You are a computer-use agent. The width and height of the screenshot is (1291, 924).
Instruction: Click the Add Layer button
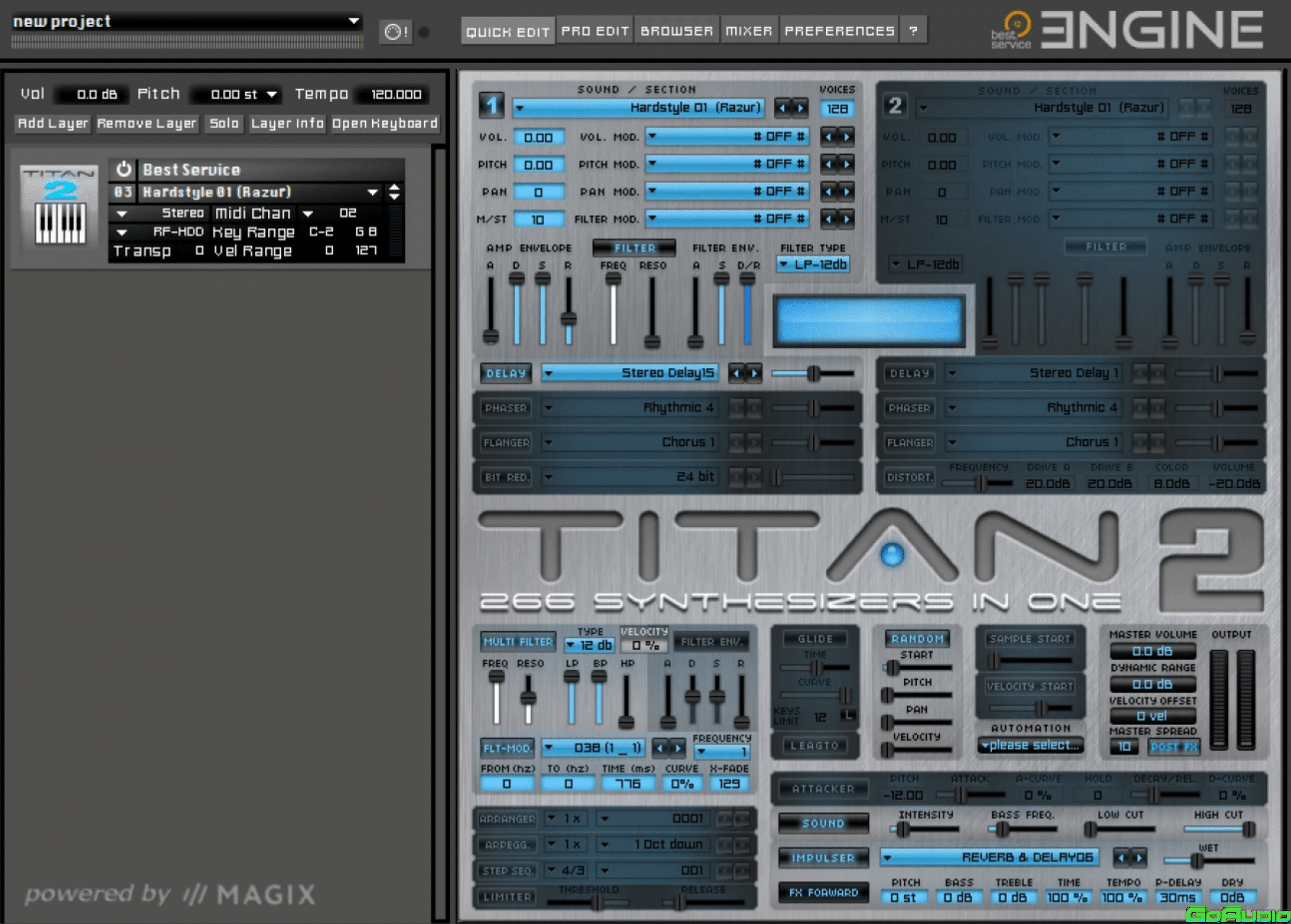[x=53, y=124]
